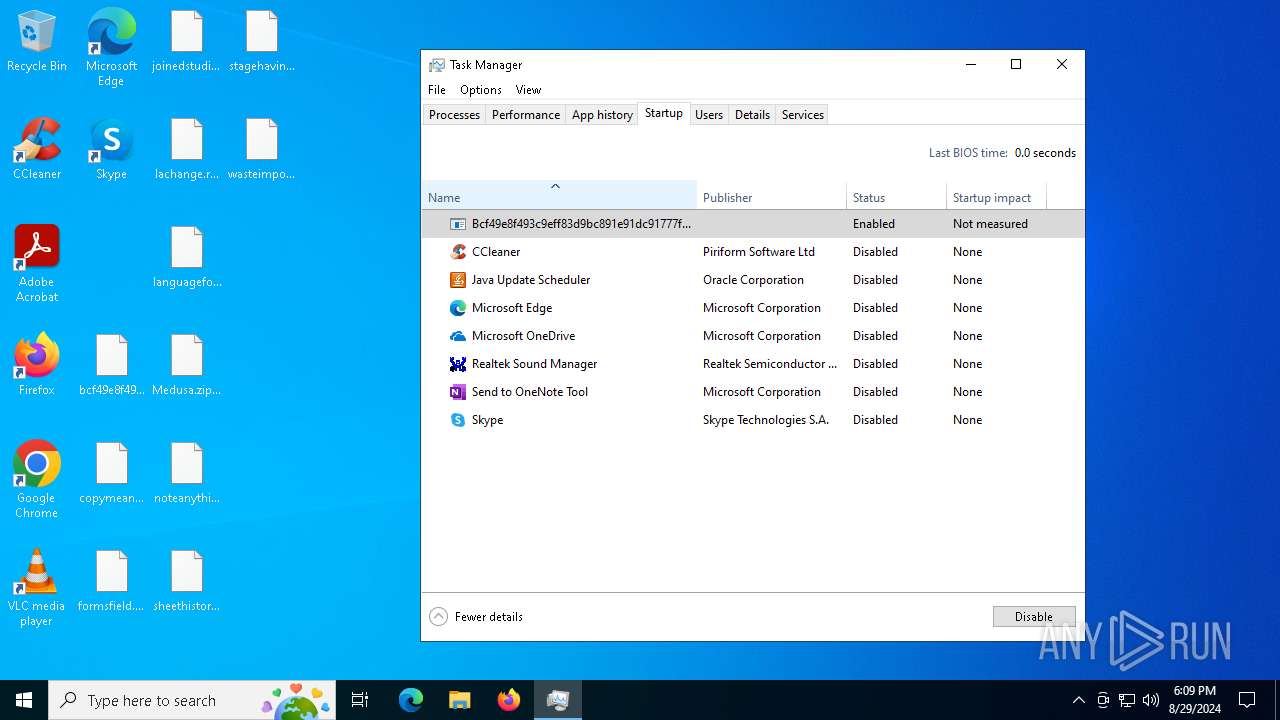
Task: Sort by the Publisher column header
Action: pos(771,195)
